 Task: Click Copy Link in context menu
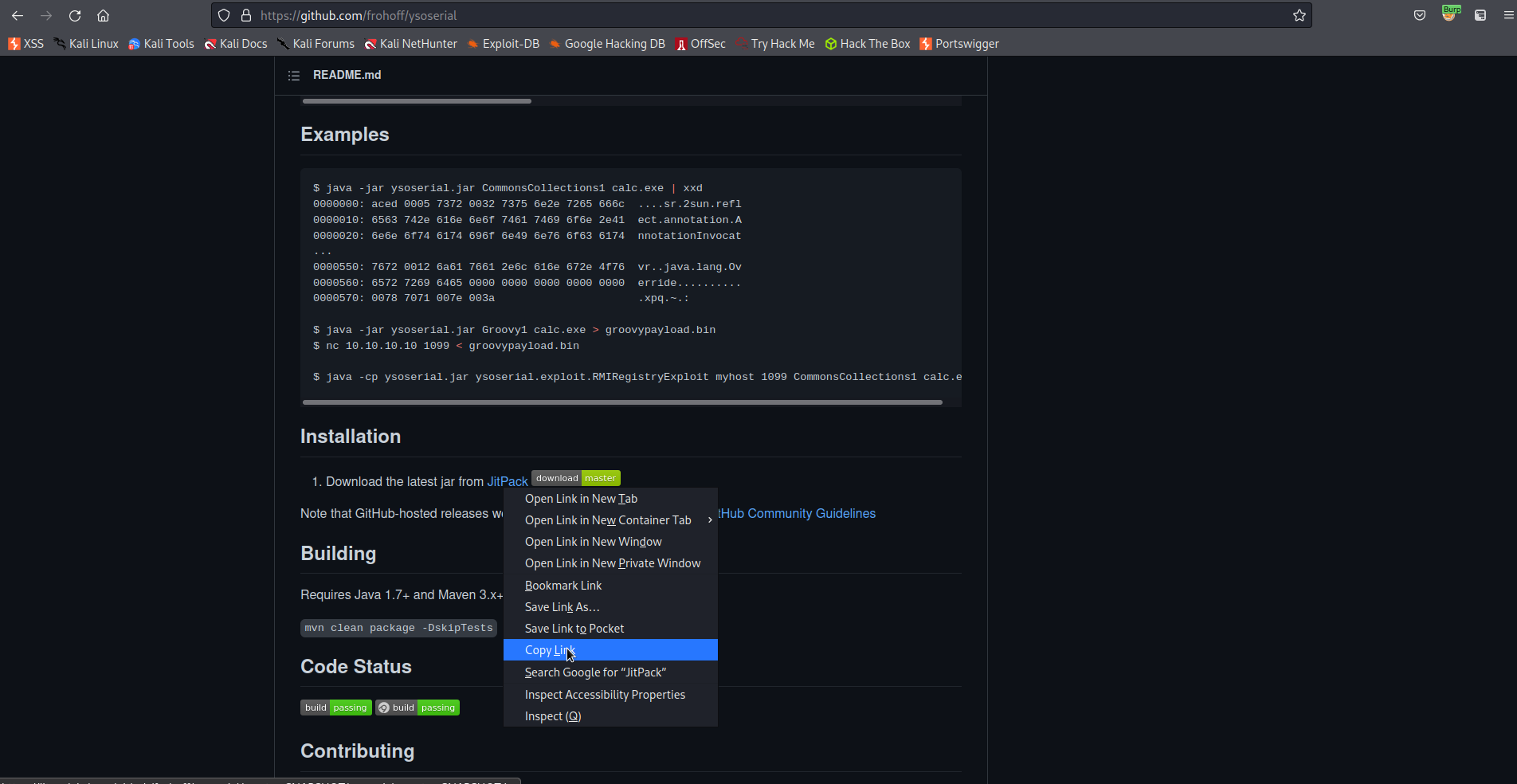click(610, 650)
